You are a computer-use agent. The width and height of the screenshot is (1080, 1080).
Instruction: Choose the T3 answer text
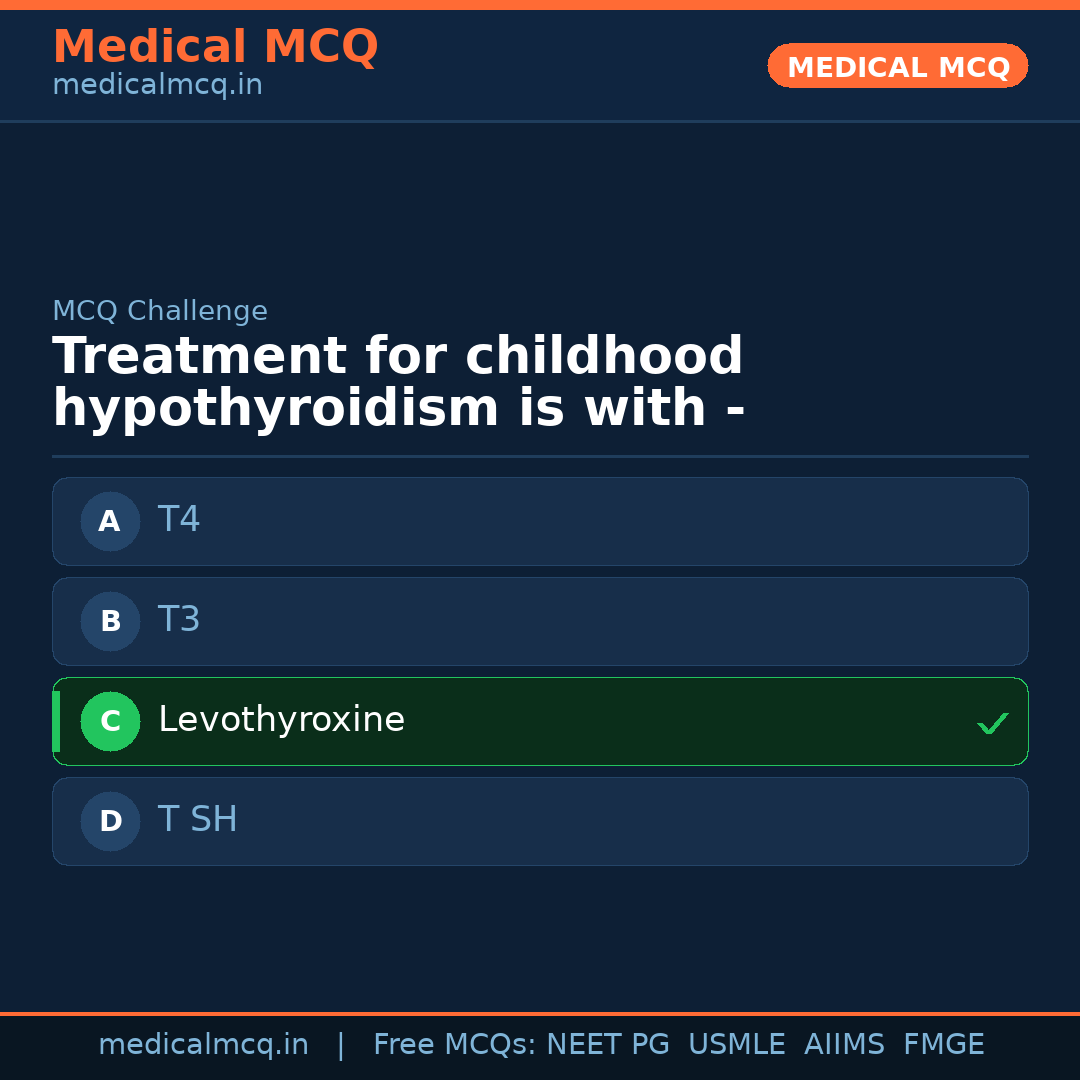tap(179, 620)
